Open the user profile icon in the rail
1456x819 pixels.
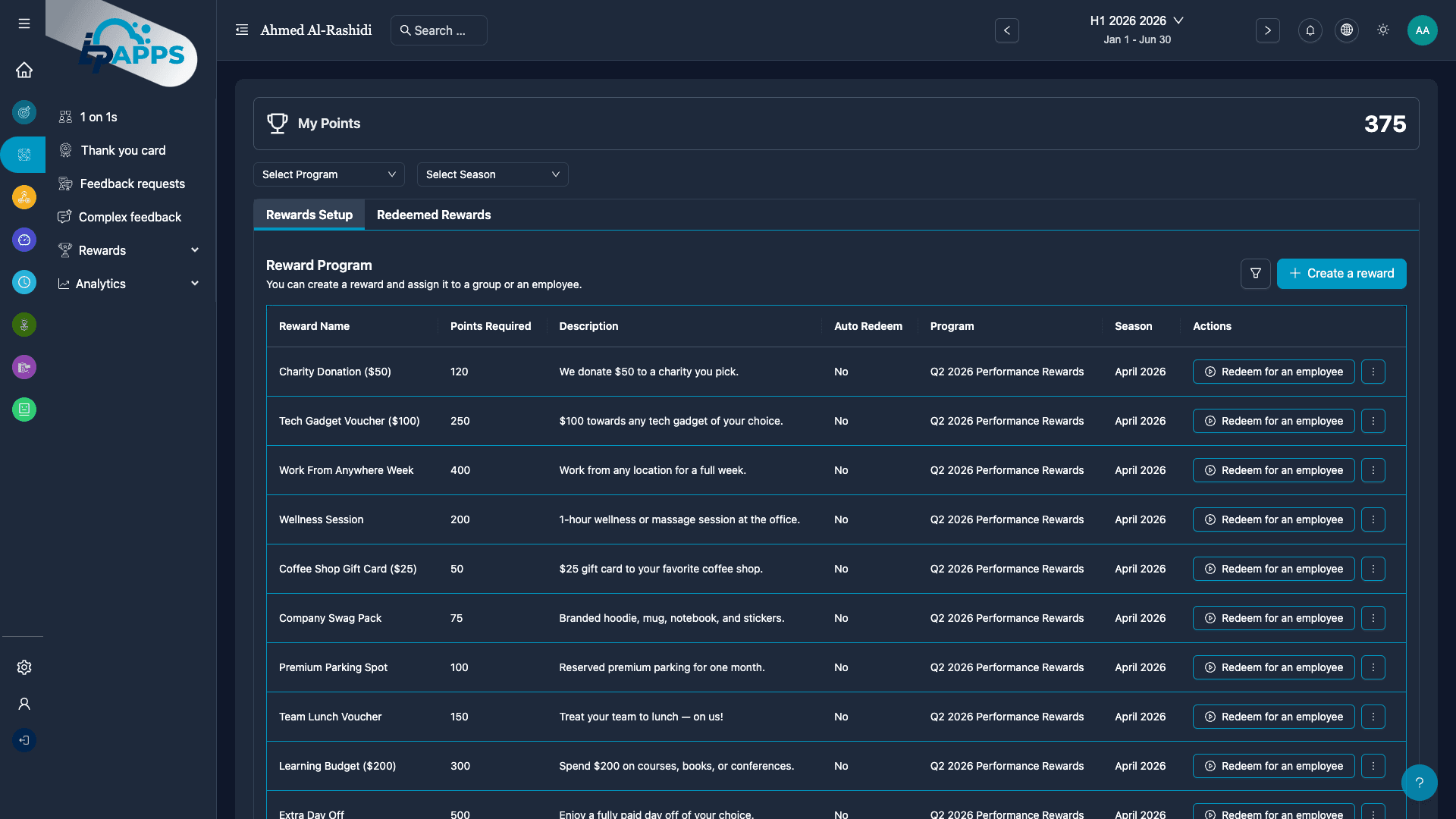(x=24, y=704)
